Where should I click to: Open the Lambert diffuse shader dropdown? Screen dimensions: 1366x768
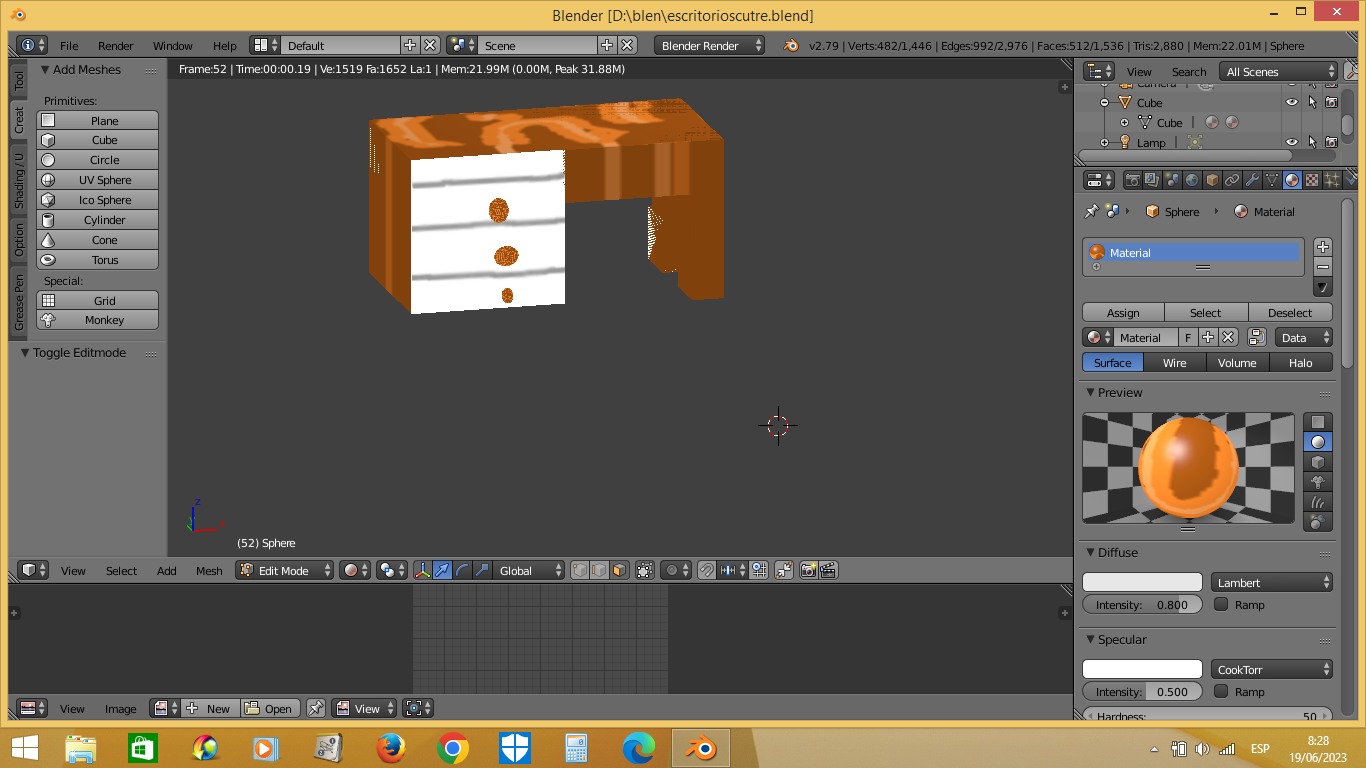[x=1272, y=582]
